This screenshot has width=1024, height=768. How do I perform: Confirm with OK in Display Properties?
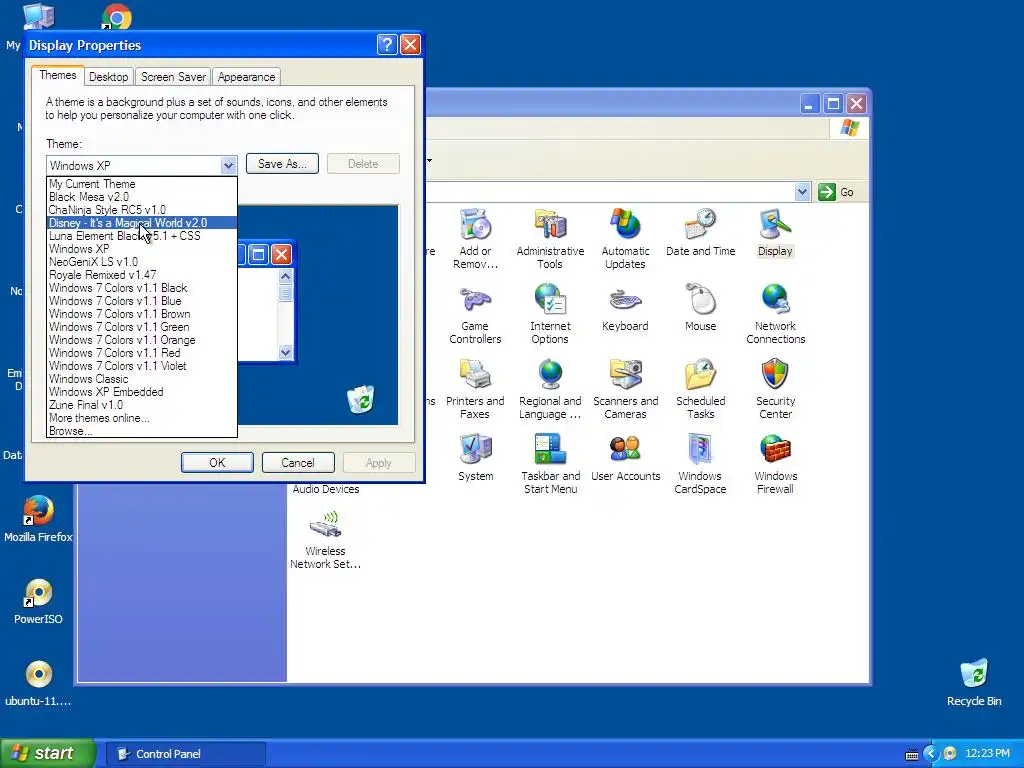(217, 462)
